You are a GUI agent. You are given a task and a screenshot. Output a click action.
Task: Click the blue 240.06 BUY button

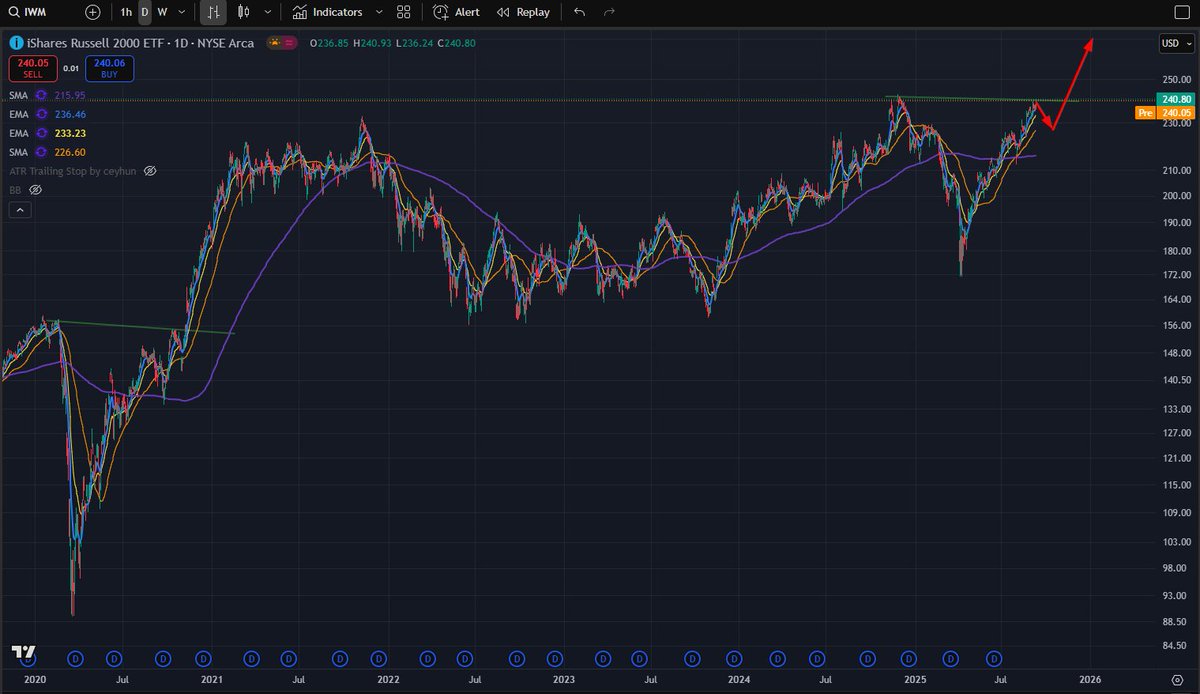[x=109, y=68]
